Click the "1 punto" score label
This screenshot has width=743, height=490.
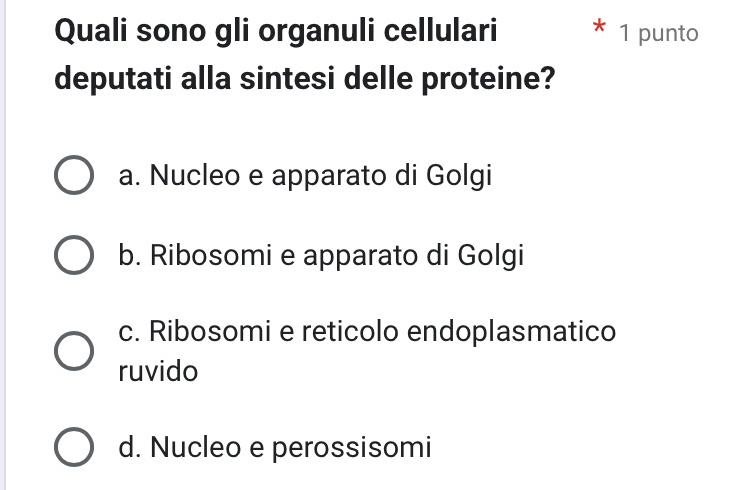659,33
